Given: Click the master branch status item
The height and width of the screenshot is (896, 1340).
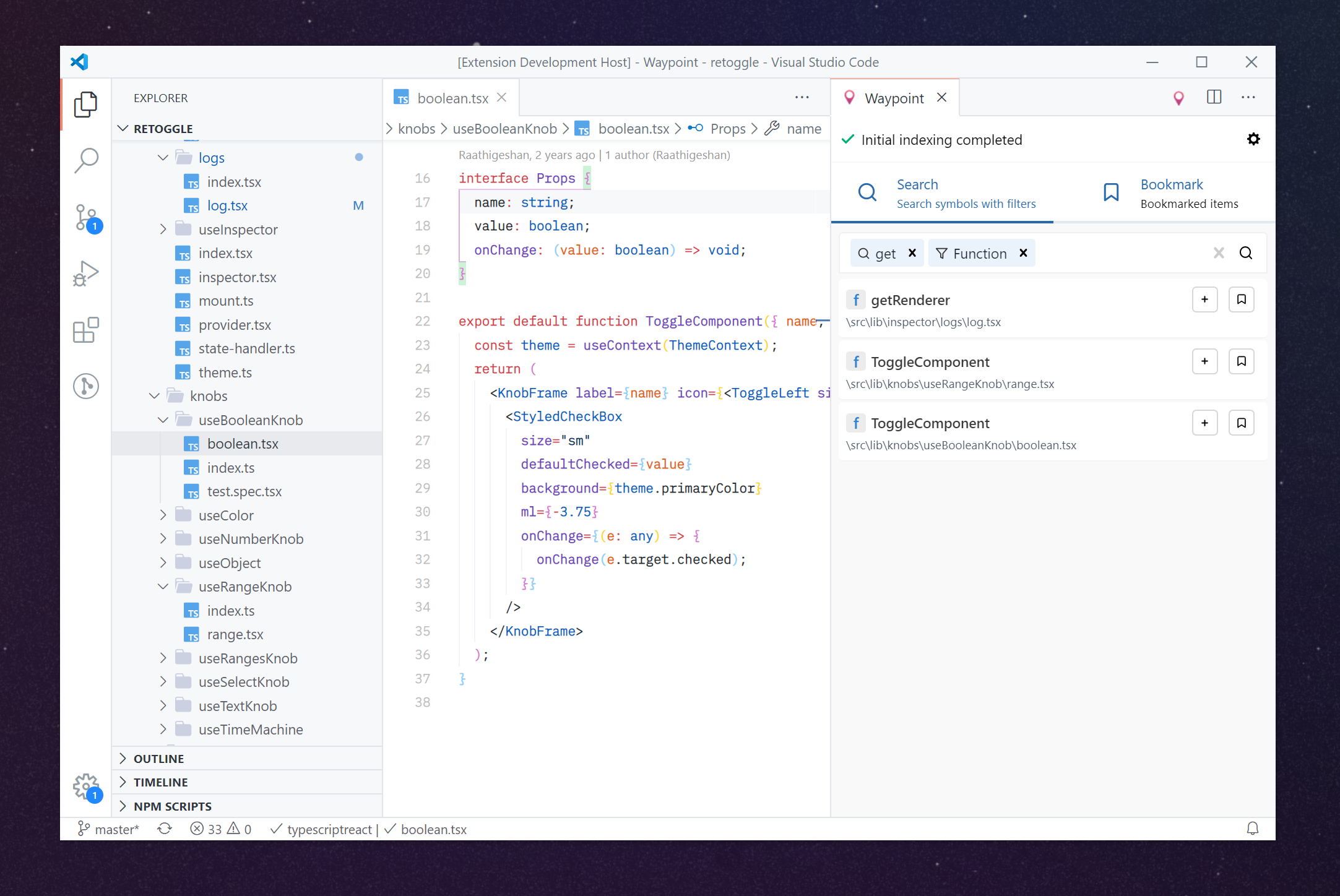Looking at the screenshot, I should 109,829.
